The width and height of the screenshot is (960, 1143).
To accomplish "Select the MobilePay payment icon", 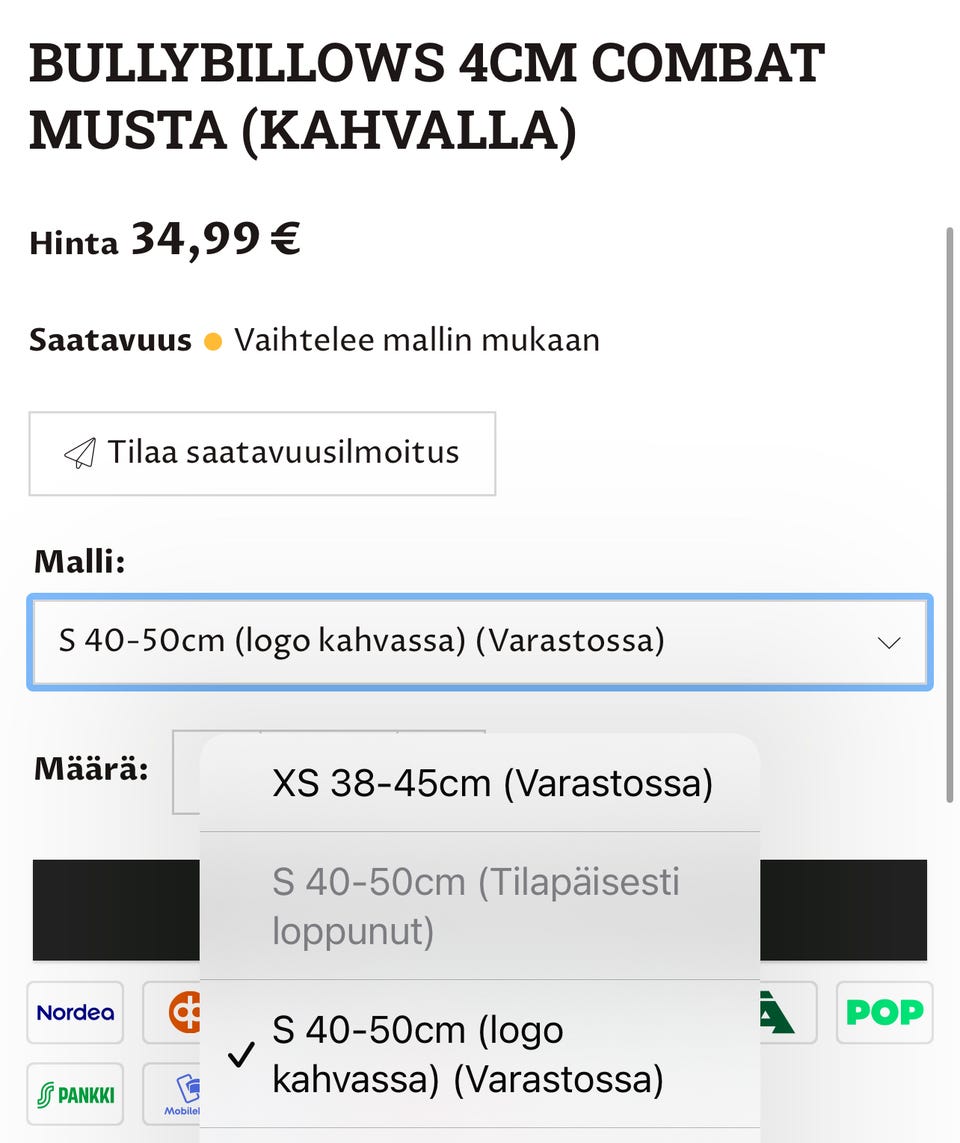I will (183, 1094).
